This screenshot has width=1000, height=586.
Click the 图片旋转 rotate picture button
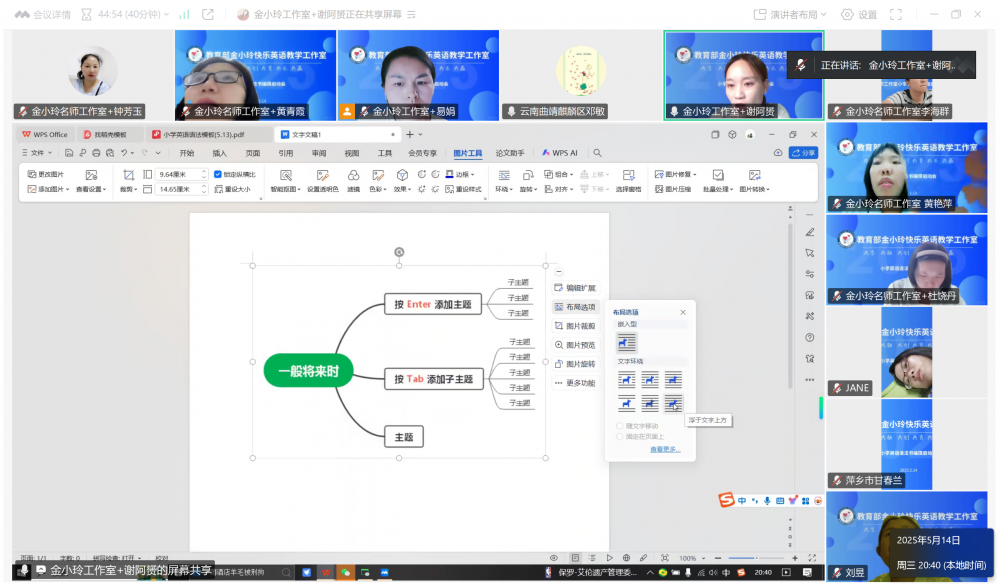click(x=575, y=364)
